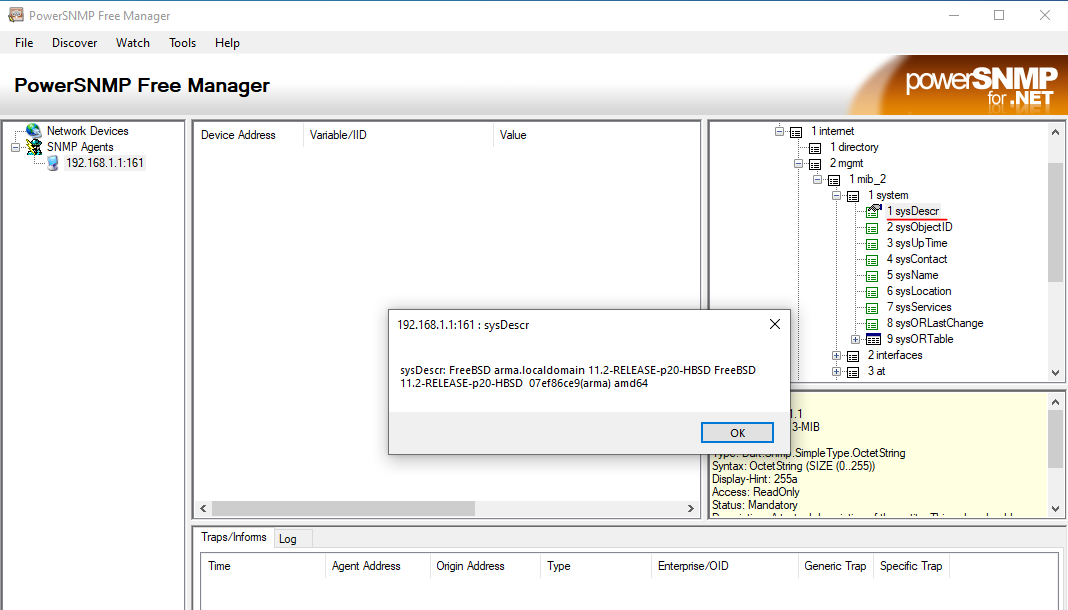Click the Network Devices globe icon
This screenshot has height=610, width=1068.
click(33, 131)
